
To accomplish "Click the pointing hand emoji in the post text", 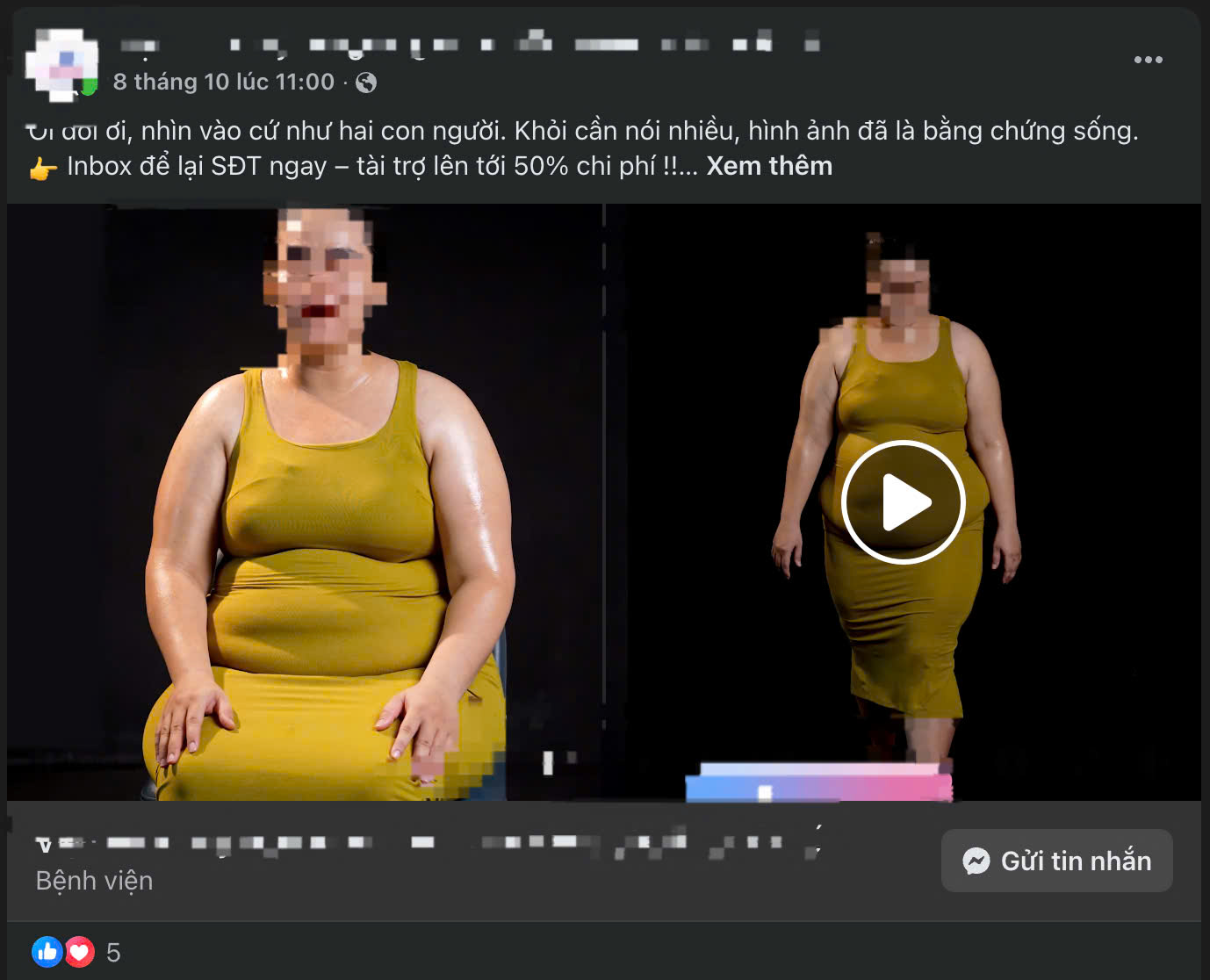I will 43,168.
